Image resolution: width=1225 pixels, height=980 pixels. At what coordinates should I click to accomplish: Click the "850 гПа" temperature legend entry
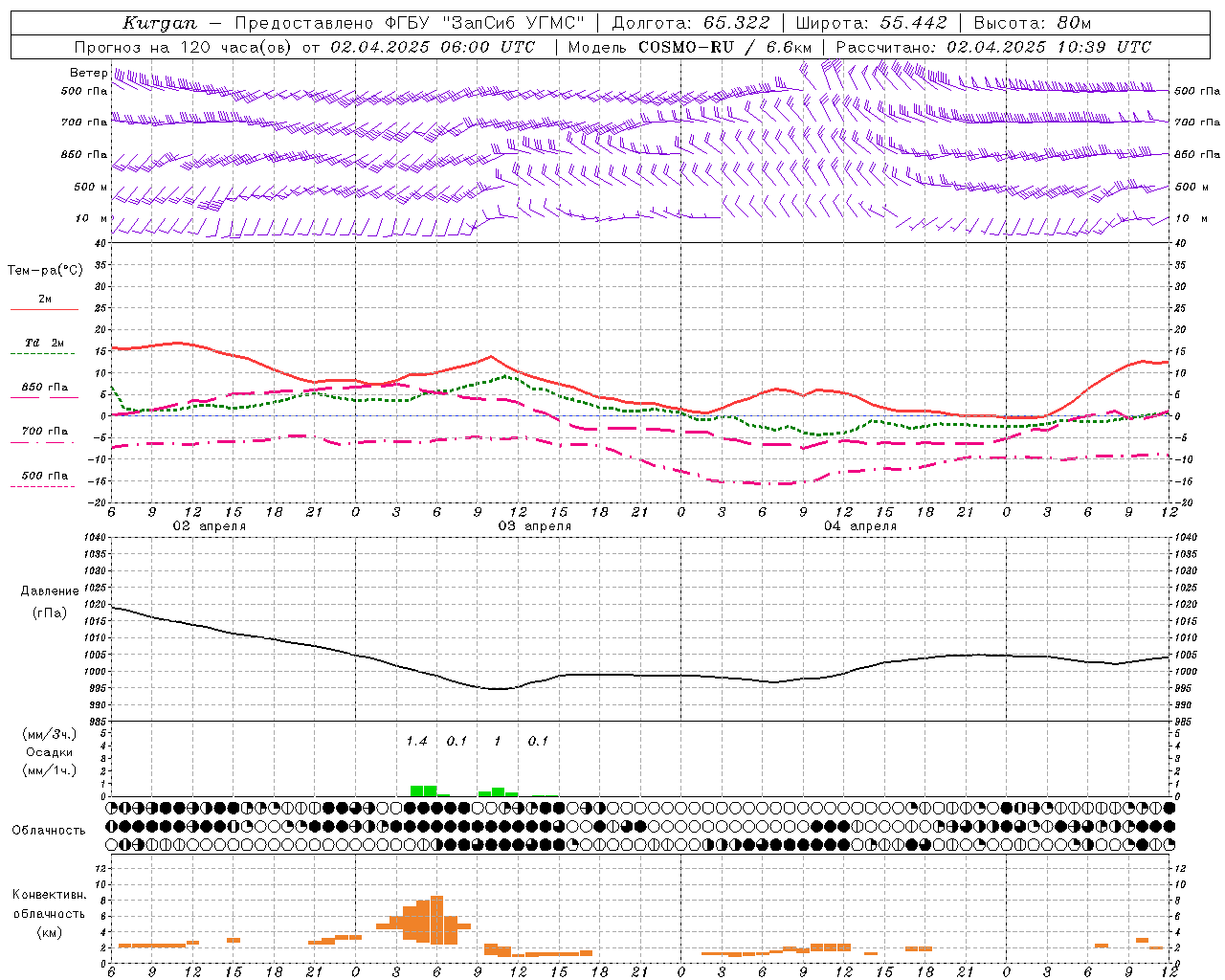(45, 388)
